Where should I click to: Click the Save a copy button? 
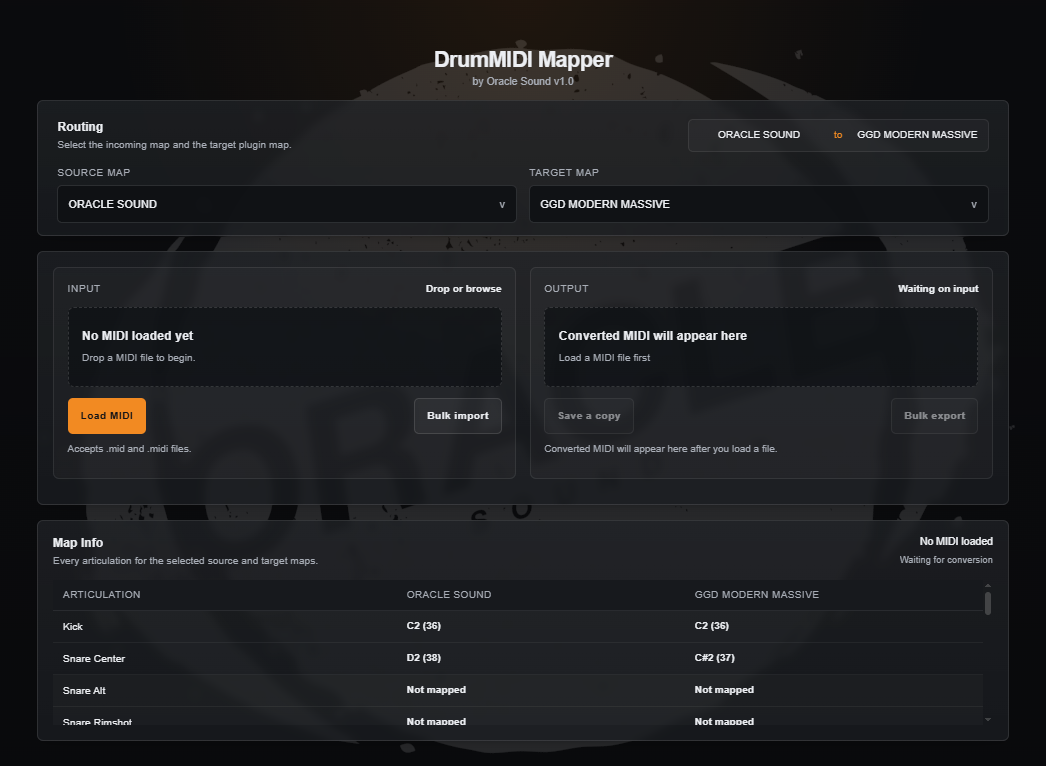click(589, 416)
